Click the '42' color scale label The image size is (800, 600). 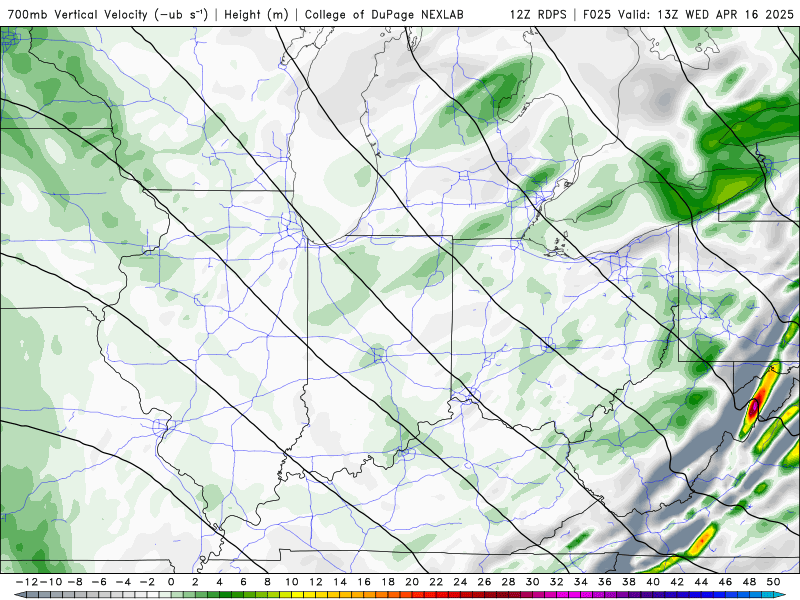pyautogui.click(x=677, y=582)
